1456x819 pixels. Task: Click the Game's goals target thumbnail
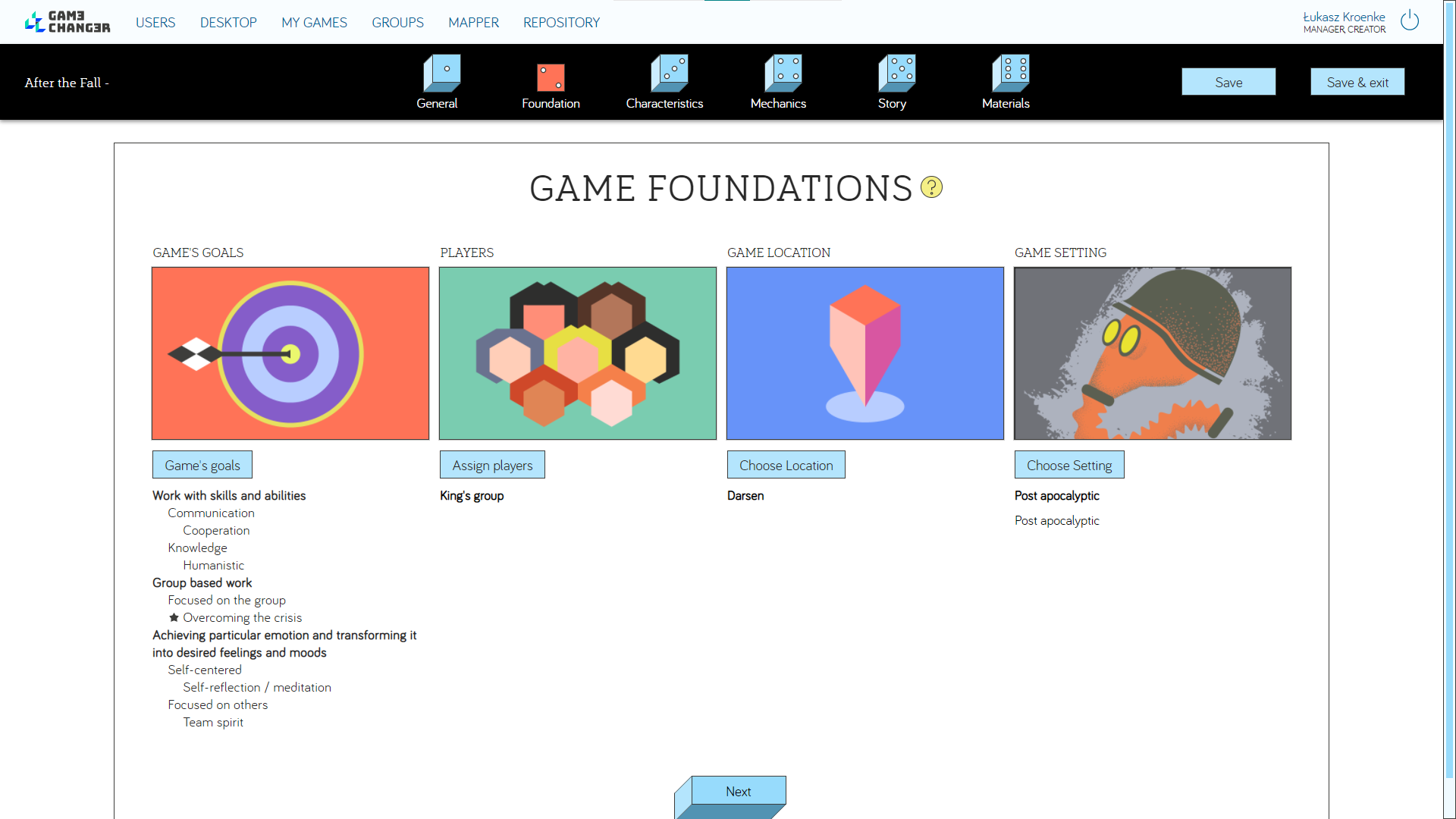[290, 353]
